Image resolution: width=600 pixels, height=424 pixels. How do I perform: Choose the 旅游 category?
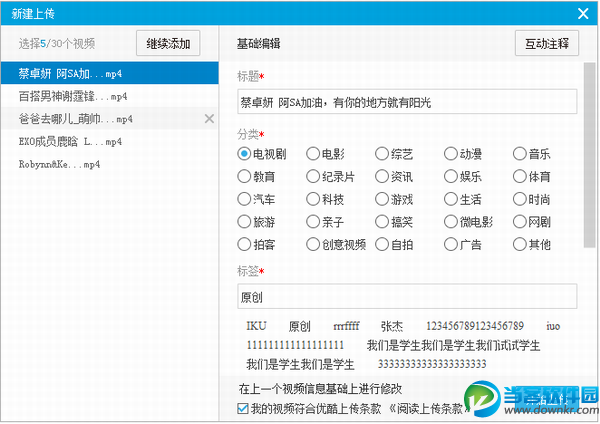[x=256, y=222]
